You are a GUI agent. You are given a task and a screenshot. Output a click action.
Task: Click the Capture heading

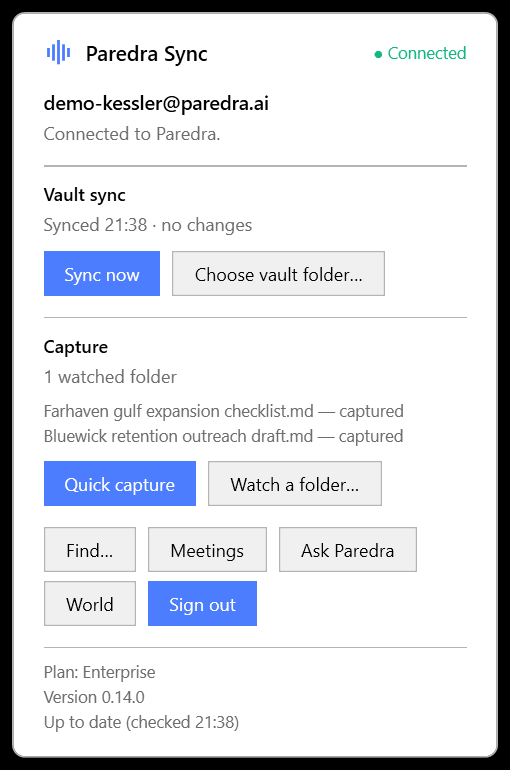(76, 347)
